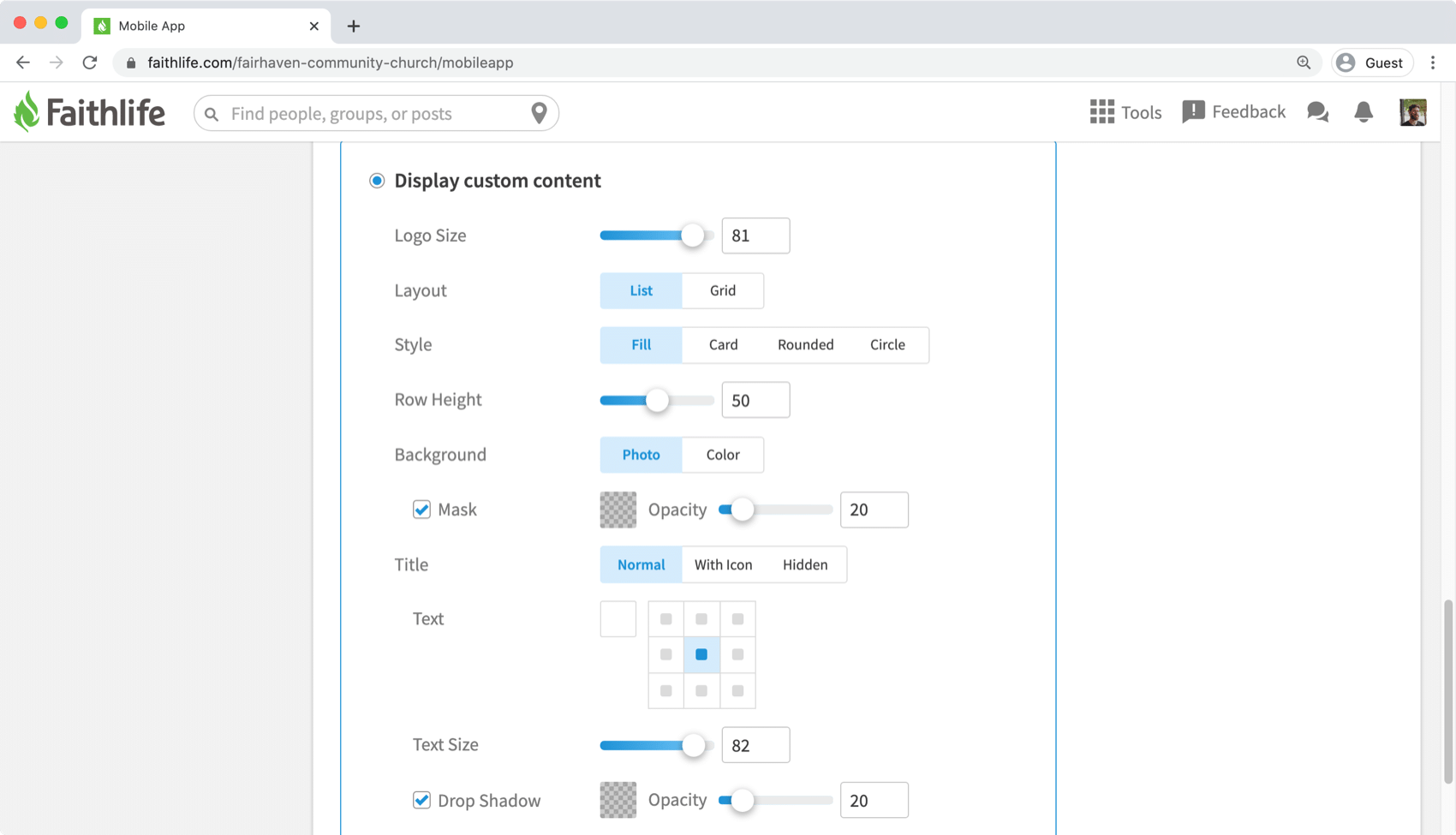Click the Find people search field
The image size is (1456, 835).
pyautogui.click(x=377, y=113)
